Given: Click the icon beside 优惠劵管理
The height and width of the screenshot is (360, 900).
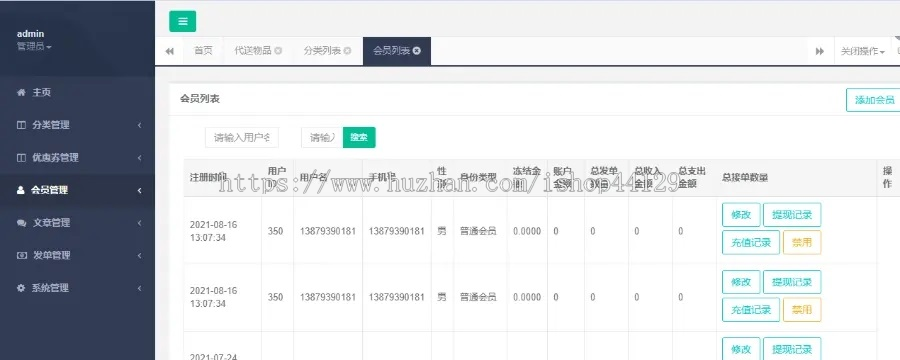Looking at the screenshot, I should point(21,158).
